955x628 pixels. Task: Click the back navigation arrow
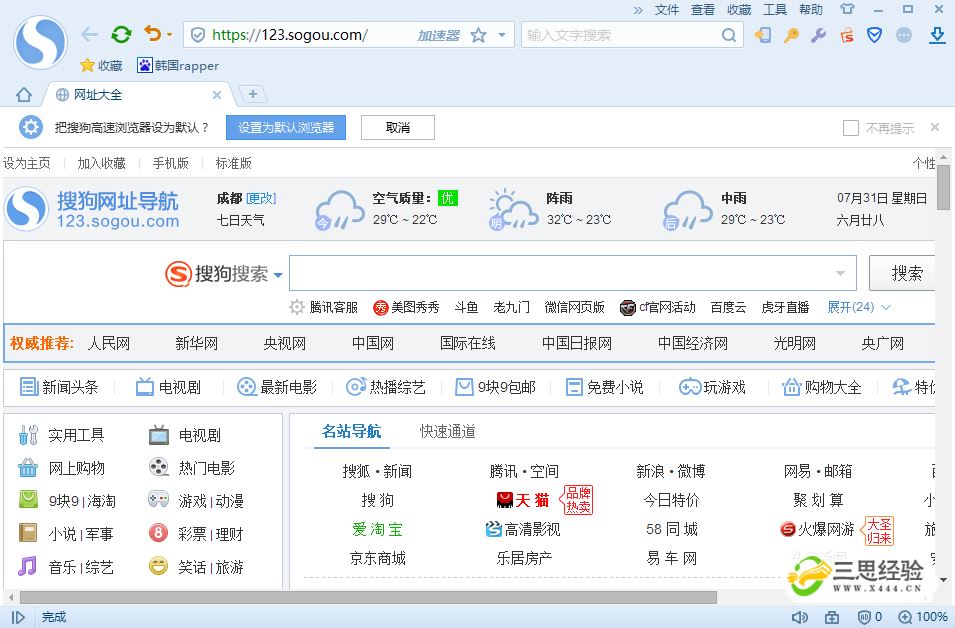pos(90,35)
